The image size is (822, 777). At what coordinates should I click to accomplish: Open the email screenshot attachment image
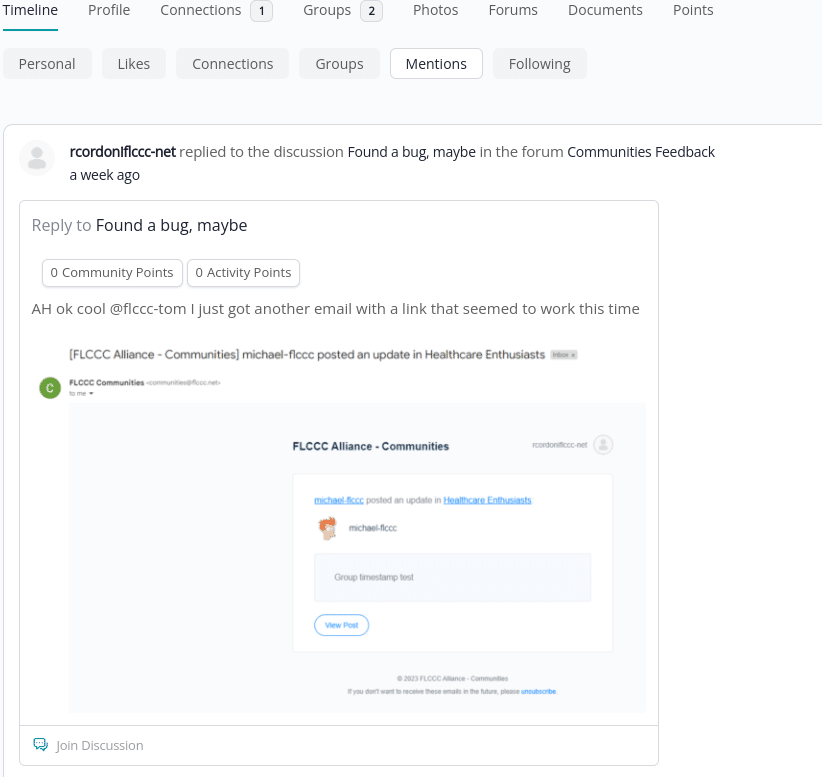click(340, 528)
